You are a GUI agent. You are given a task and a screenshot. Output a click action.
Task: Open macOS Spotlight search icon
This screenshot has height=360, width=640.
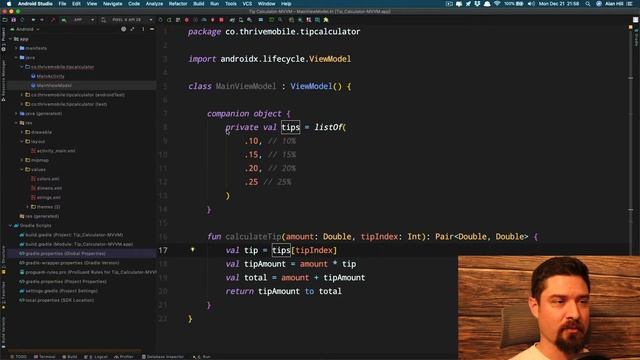point(588,4)
